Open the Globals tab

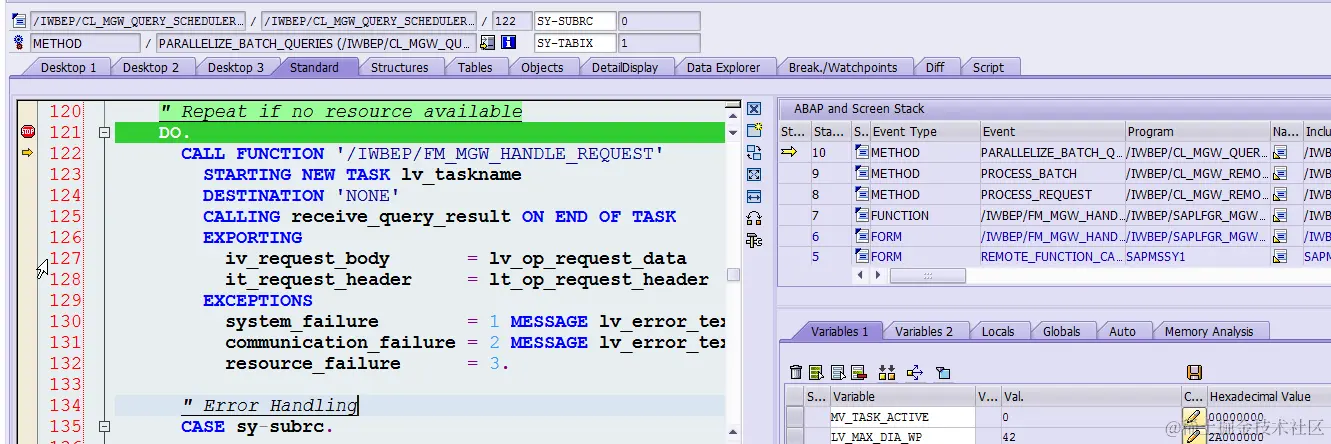(1061, 331)
